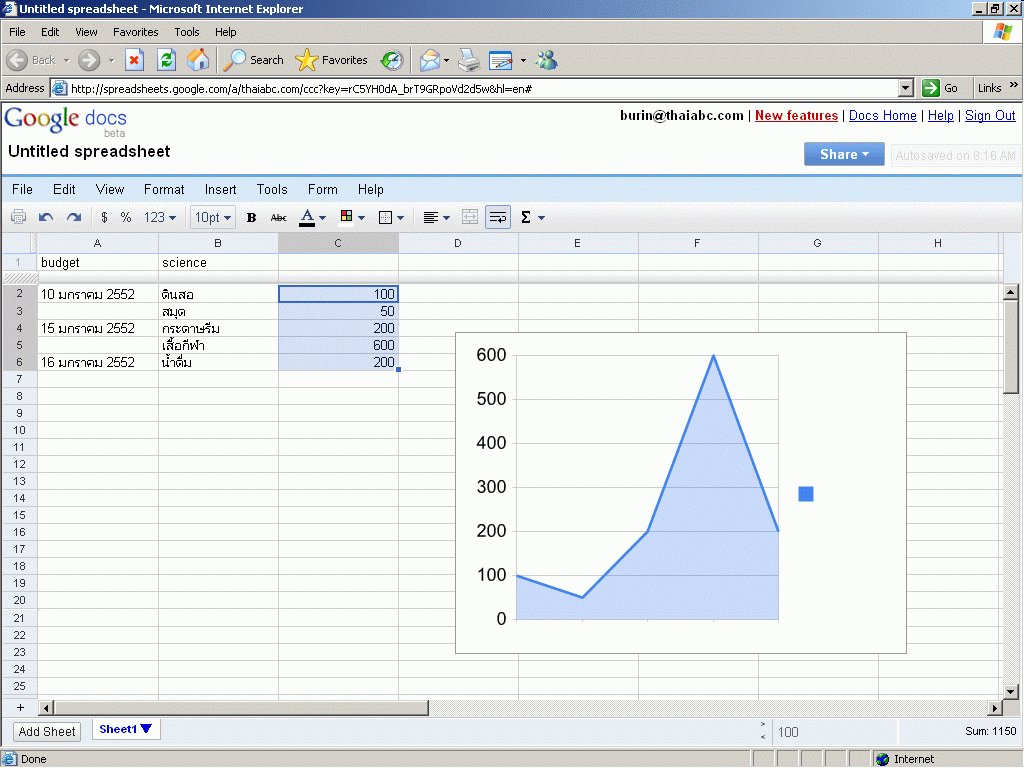Toggle wrap text button
Image resolution: width=1024 pixels, height=768 pixels.
click(x=498, y=217)
